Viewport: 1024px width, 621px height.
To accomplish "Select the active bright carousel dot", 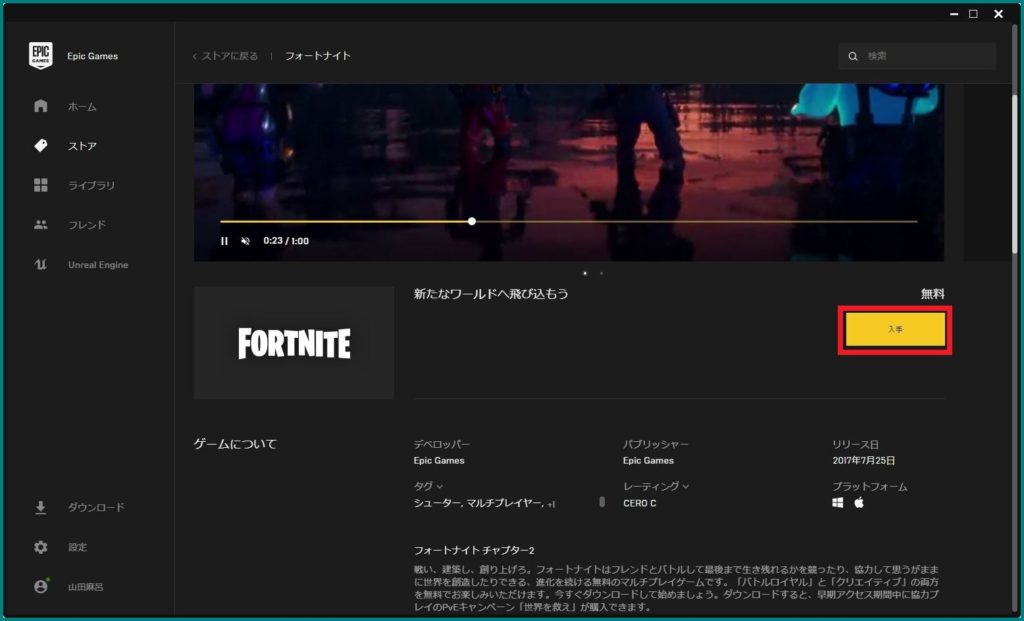I will tap(584, 273).
